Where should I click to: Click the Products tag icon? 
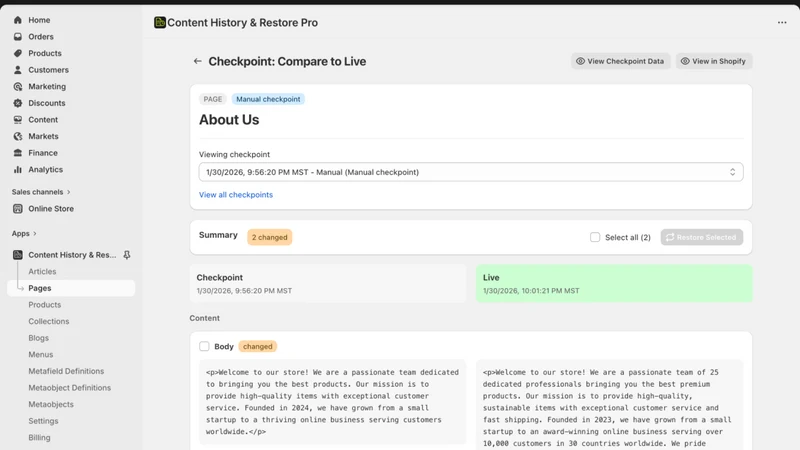(x=18, y=53)
